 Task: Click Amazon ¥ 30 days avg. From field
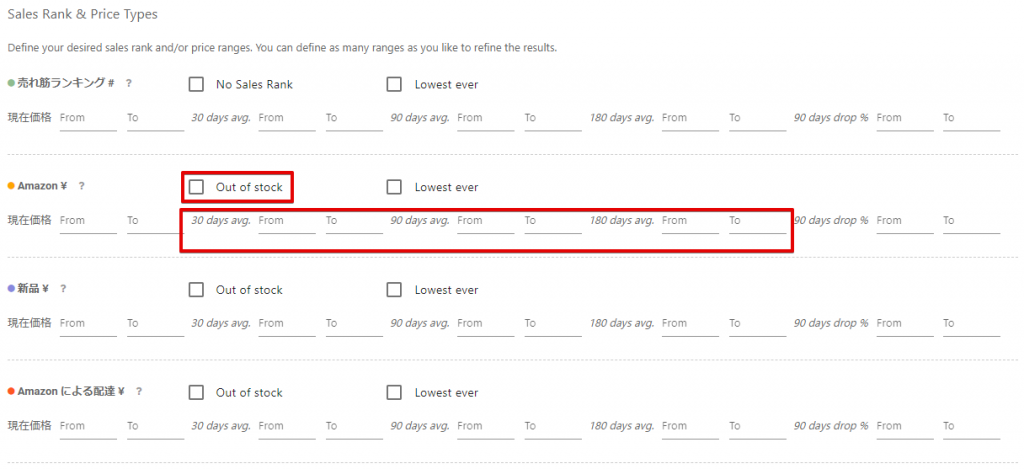[286, 221]
